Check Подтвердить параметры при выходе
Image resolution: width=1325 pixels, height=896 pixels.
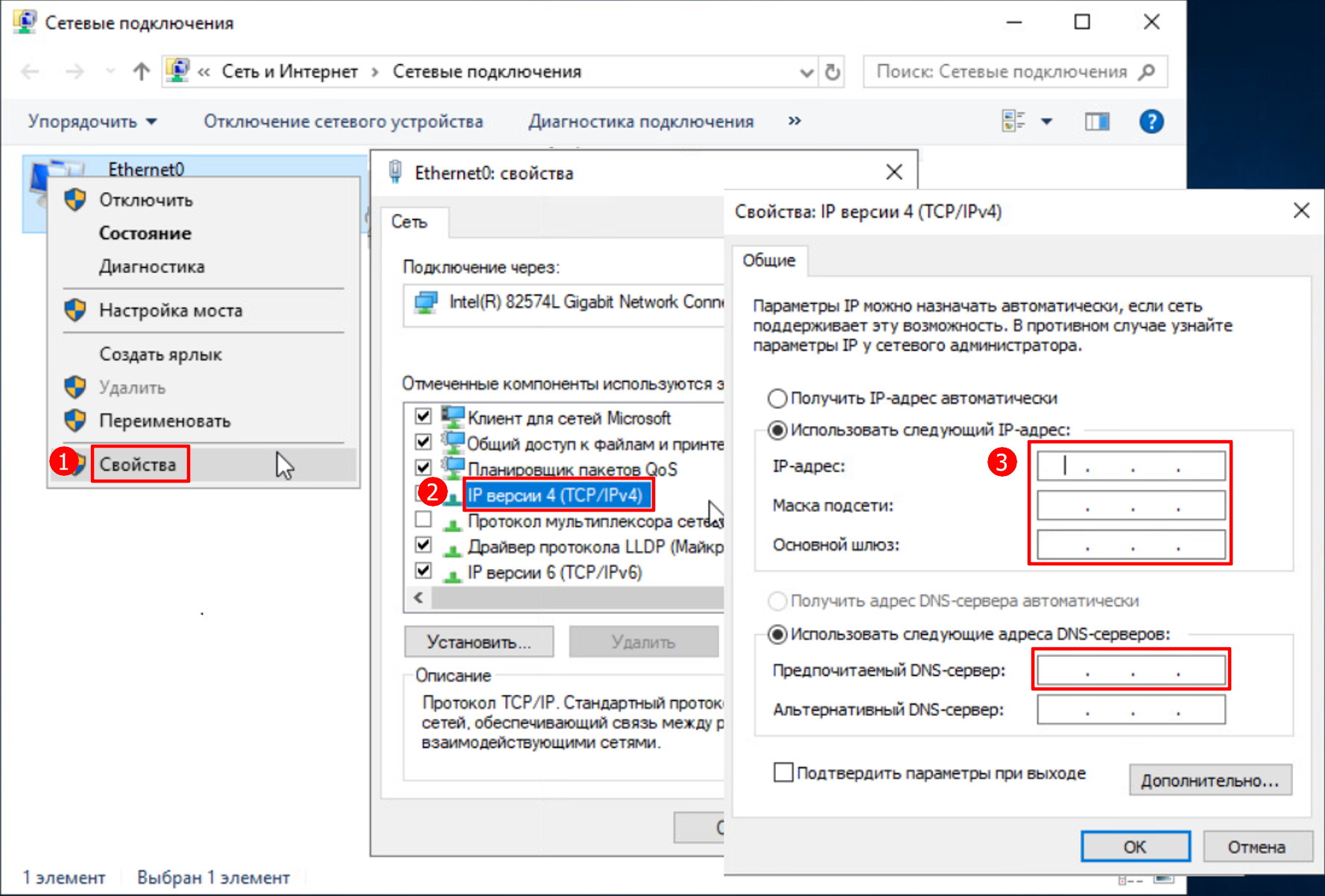coord(783,772)
